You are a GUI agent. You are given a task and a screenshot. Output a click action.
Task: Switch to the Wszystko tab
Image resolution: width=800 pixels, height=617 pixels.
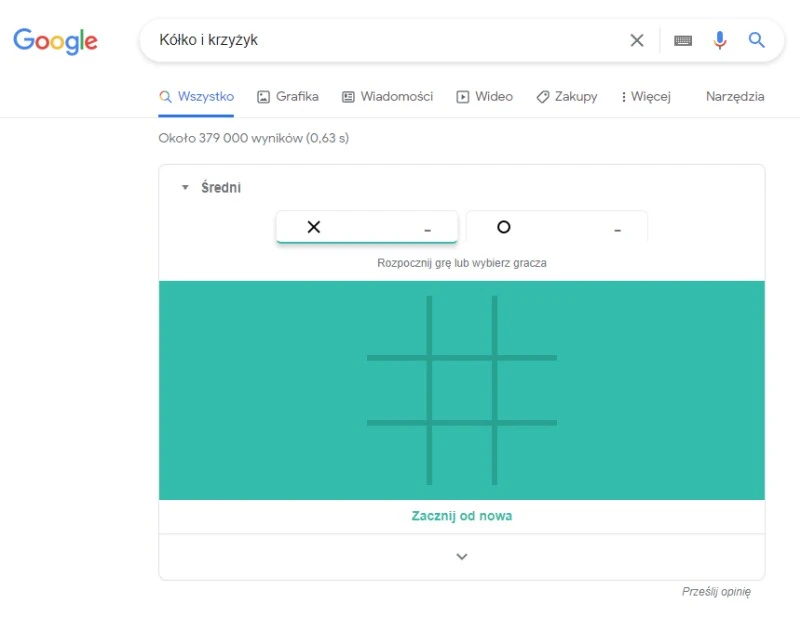196,97
